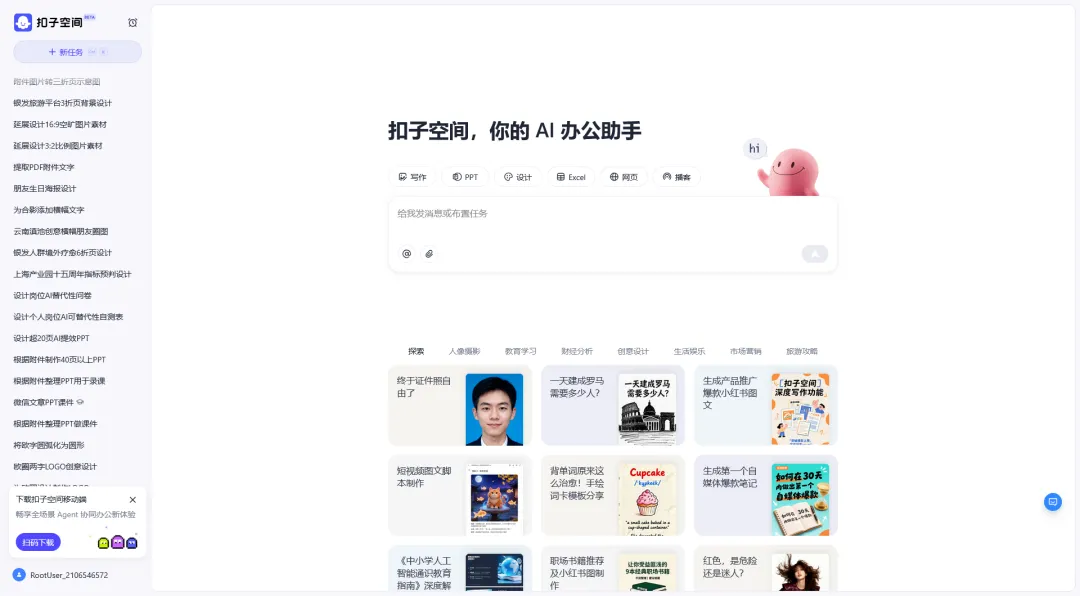1080x596 pixels.
Task: Start a 新任务 new task
Action: coord(77,52)
